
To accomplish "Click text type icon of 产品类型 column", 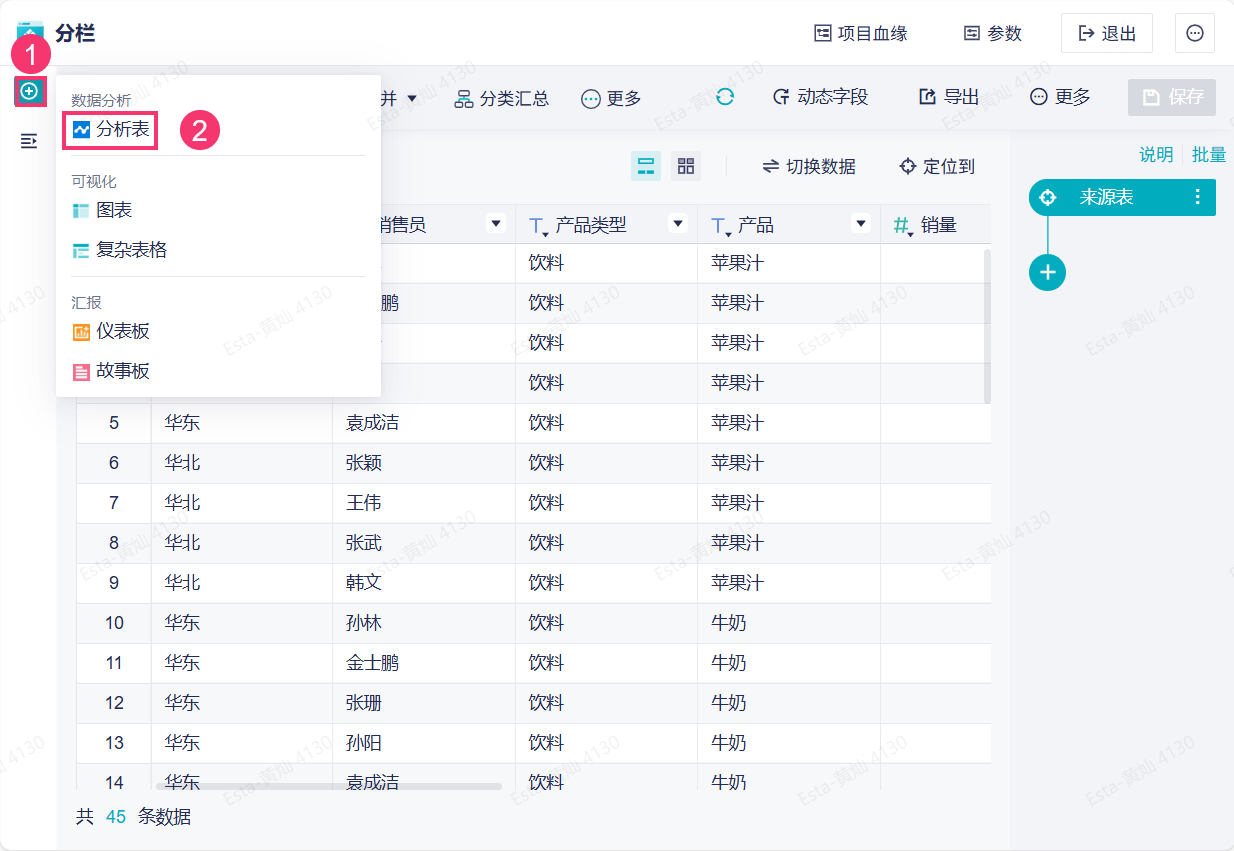I will 538,226.
